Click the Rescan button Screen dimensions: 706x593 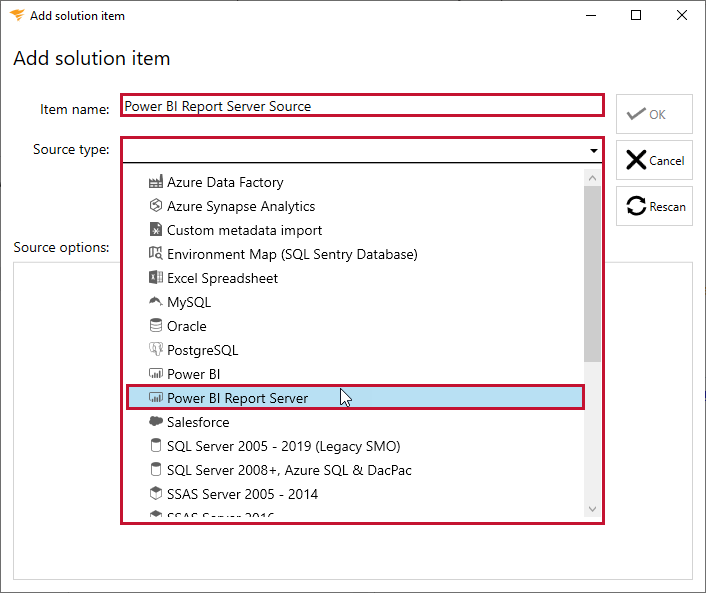(x=654, y=206)
